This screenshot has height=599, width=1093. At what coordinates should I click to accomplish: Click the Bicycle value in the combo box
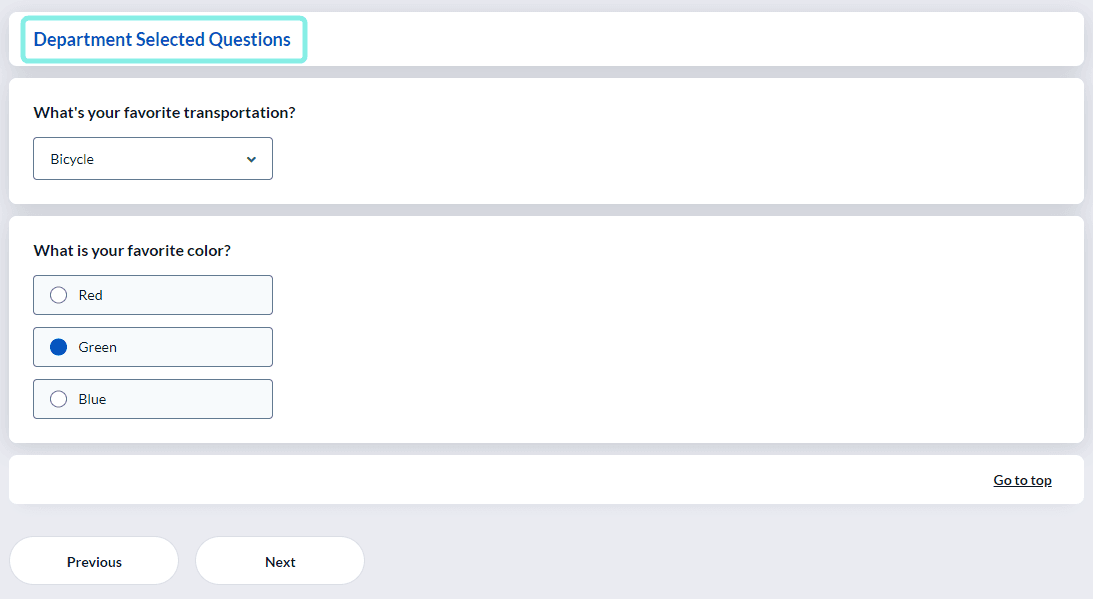pos(72,159)
